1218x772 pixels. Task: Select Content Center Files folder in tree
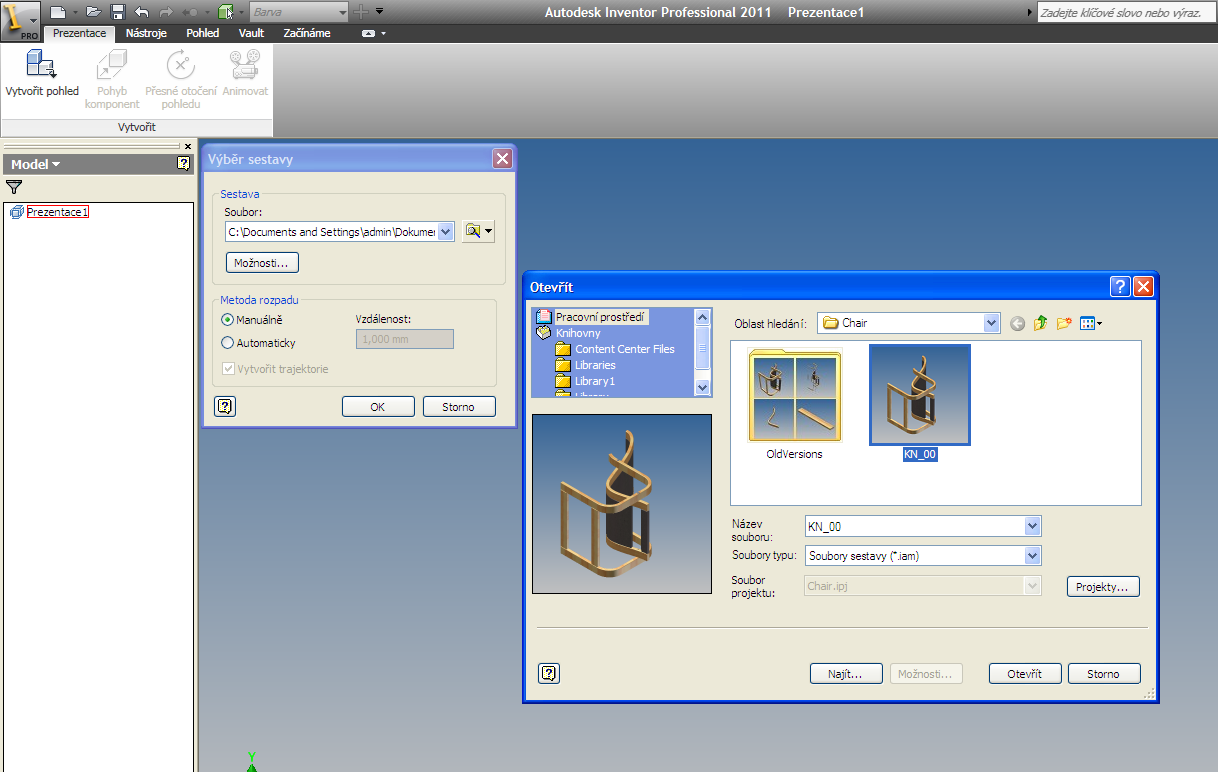point(625,349)
